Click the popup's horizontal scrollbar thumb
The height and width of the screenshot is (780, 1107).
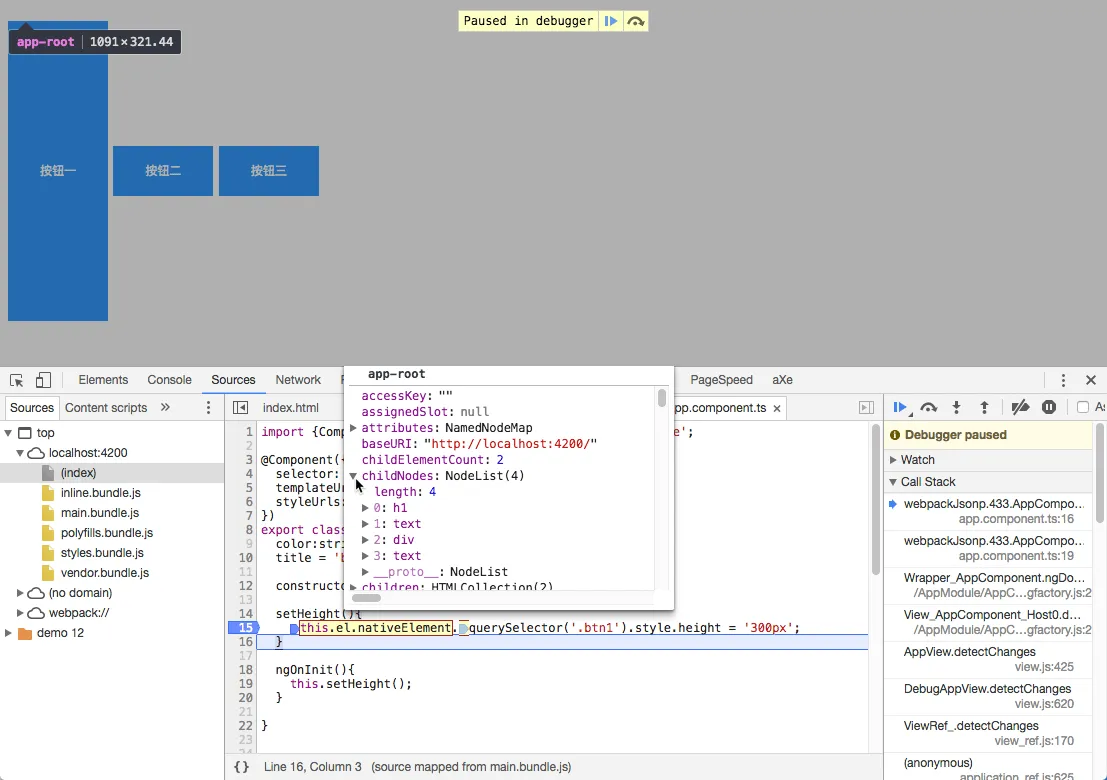(x=367, y=598)
